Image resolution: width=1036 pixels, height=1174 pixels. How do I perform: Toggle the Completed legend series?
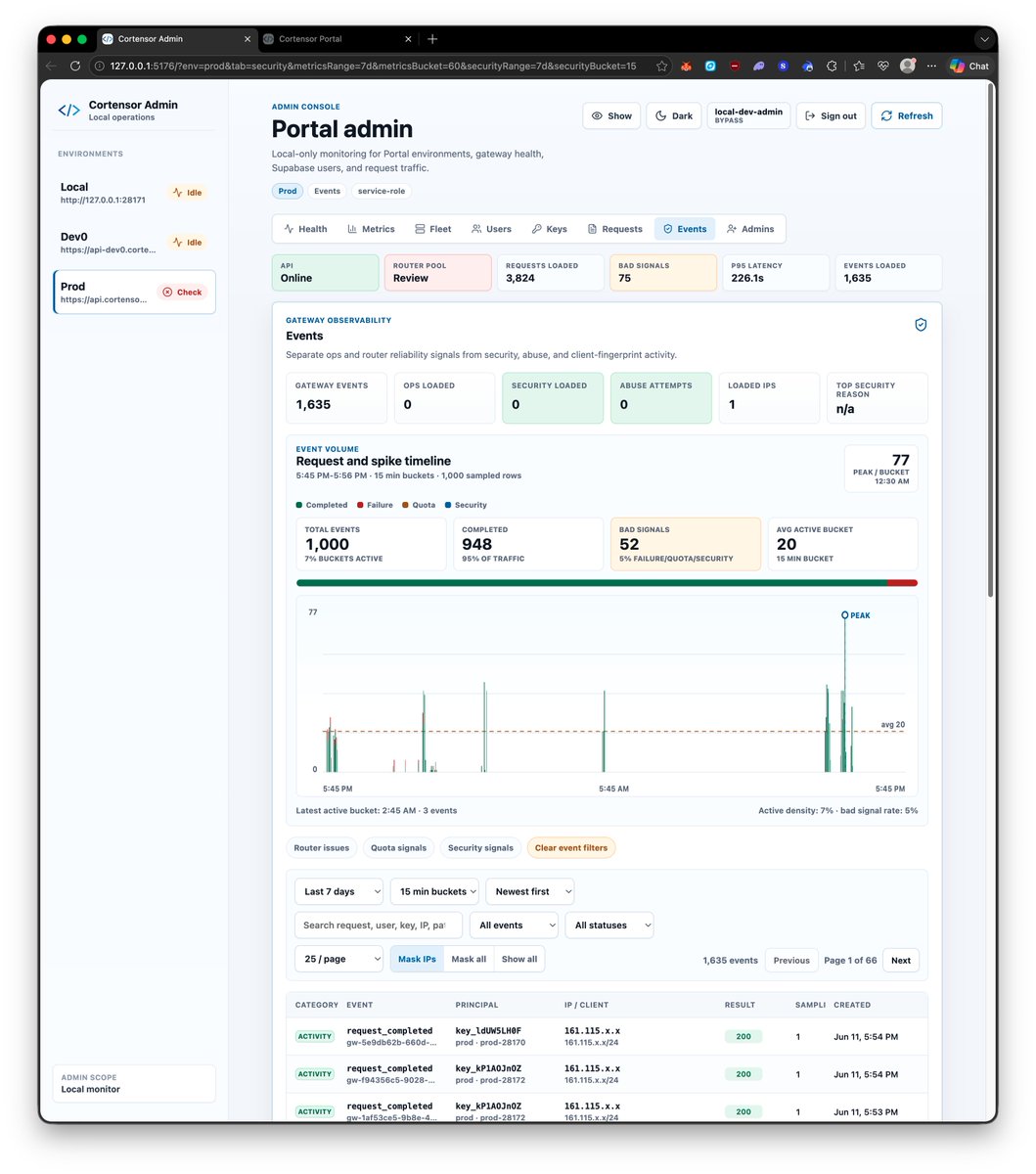(x=322, y=505)
